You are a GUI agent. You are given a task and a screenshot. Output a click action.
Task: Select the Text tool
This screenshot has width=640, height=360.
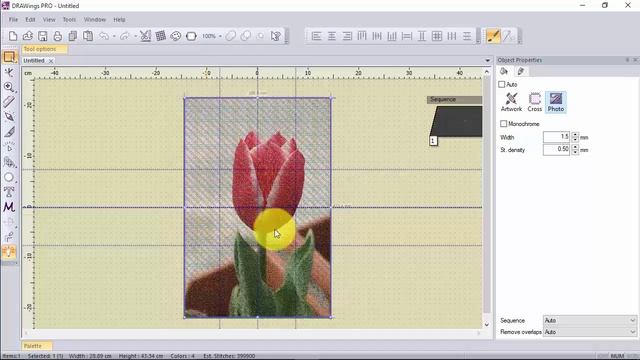pos(9,192)
